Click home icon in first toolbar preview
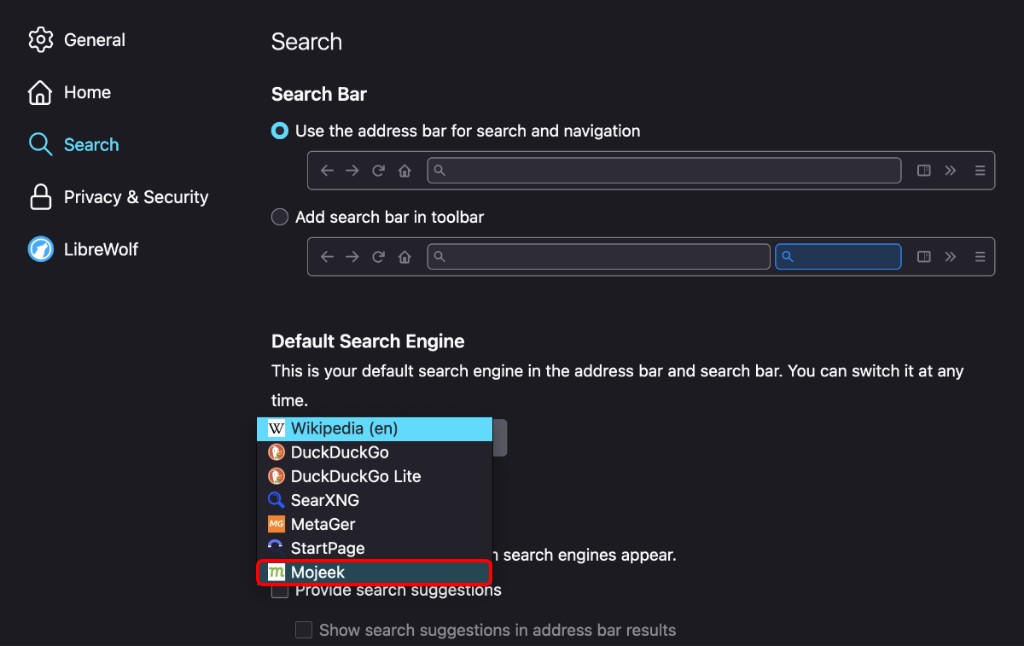 click(x=405, y=170)
